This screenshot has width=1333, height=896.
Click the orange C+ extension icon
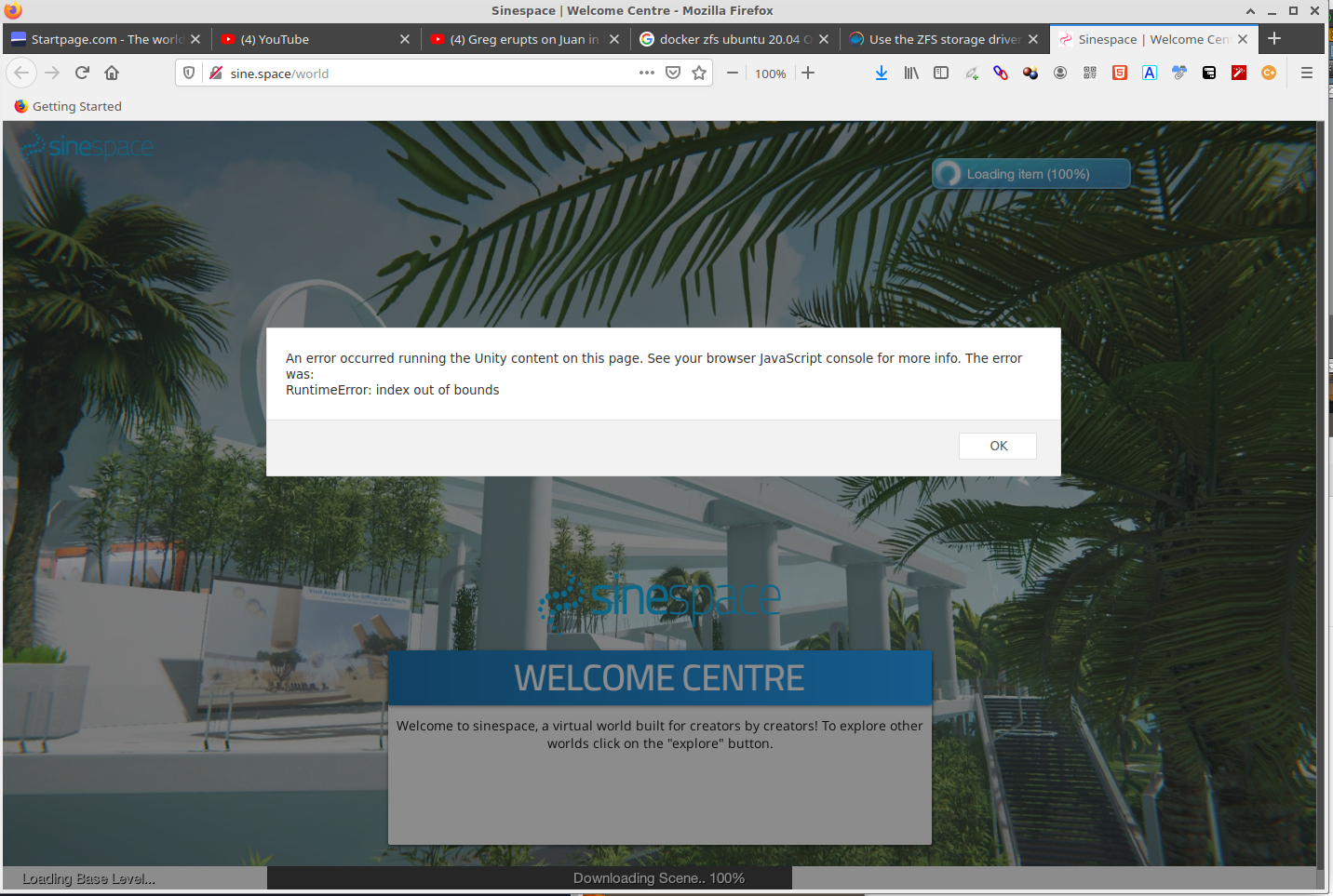(1269, 73)
